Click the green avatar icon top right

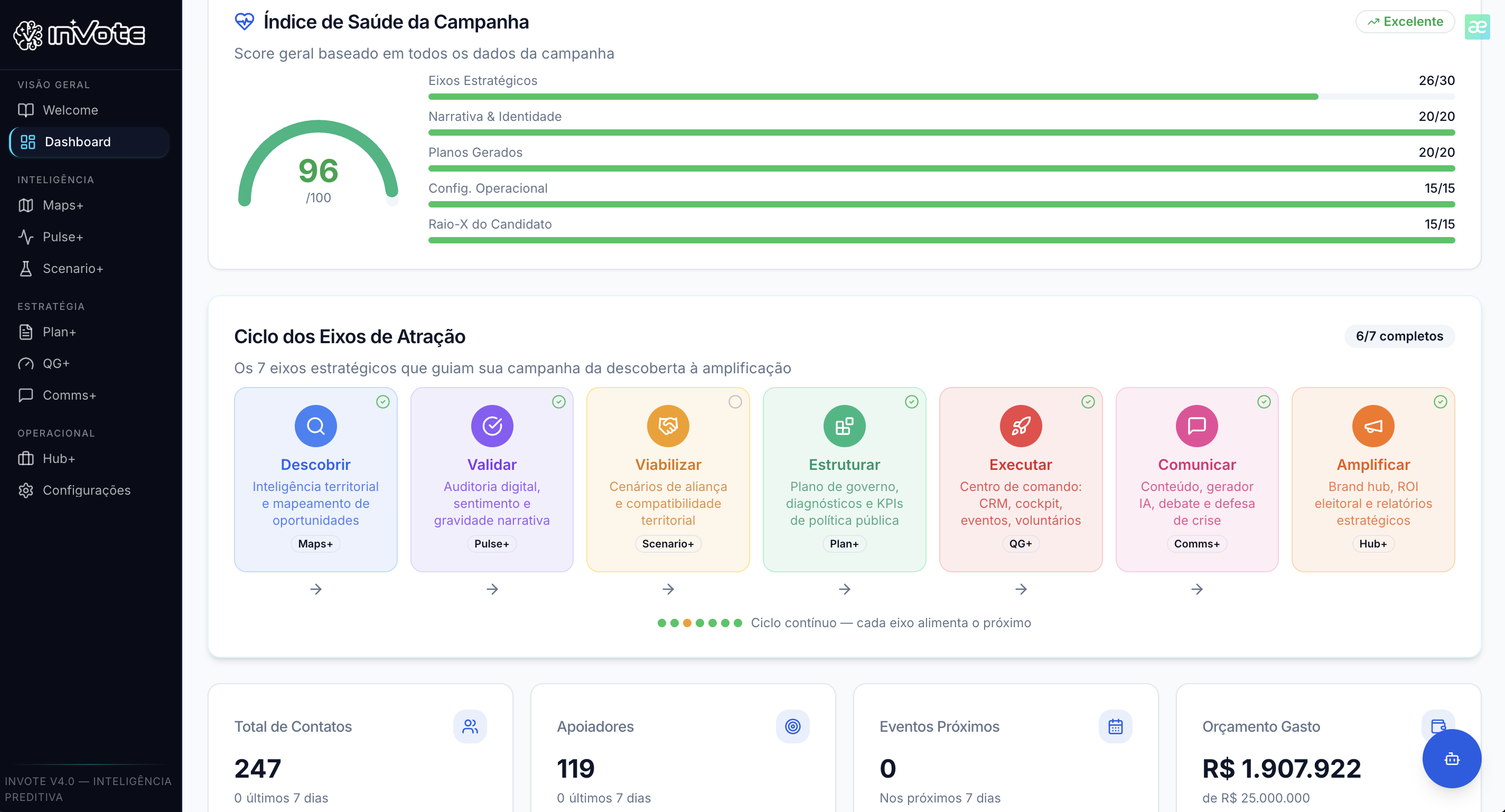point(1477,27)
